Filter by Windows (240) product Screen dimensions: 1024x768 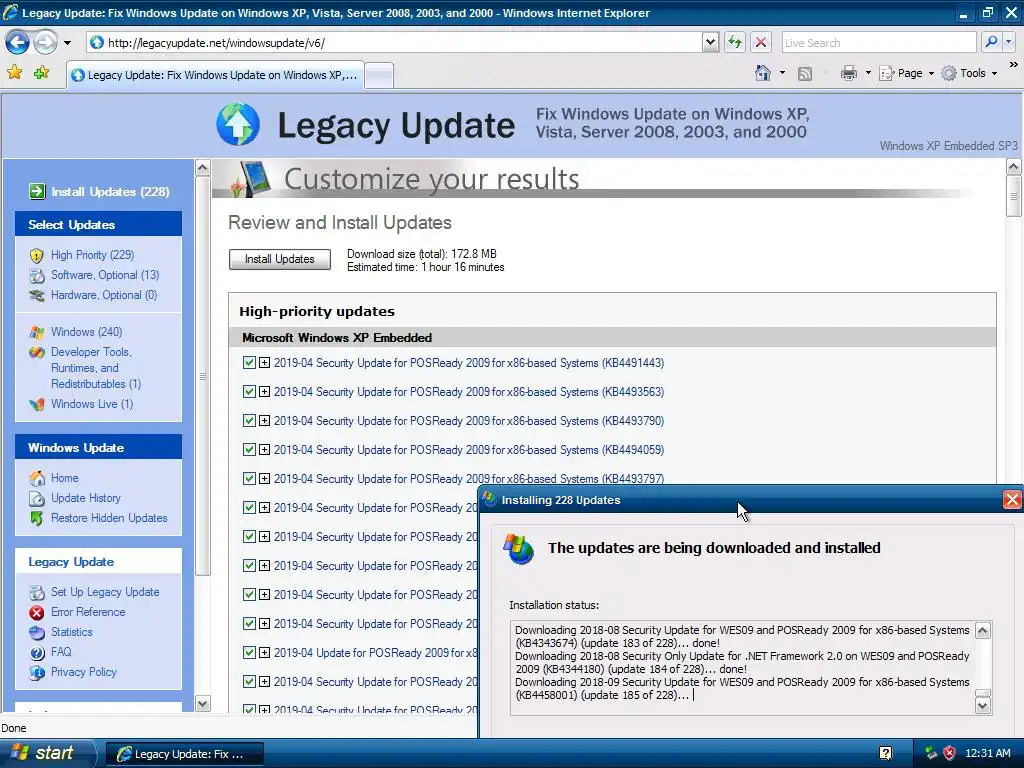[86, 332]
